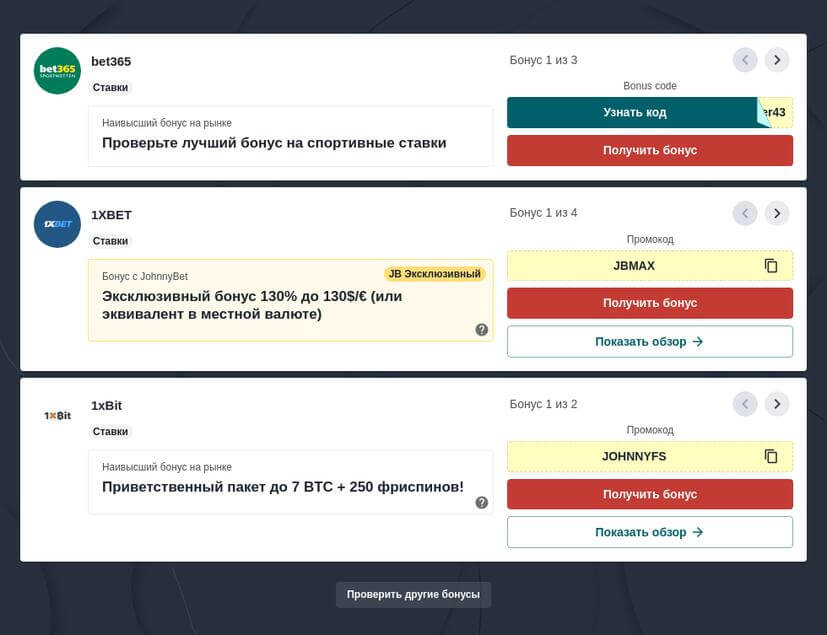Show next bet365 bonus
827x635 pixels.
[x=777, y=60]
